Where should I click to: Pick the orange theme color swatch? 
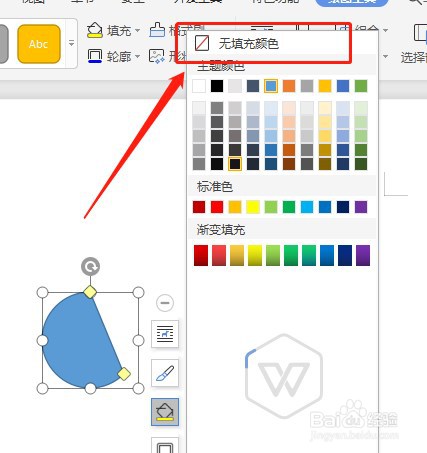click(x=289, y=86)
